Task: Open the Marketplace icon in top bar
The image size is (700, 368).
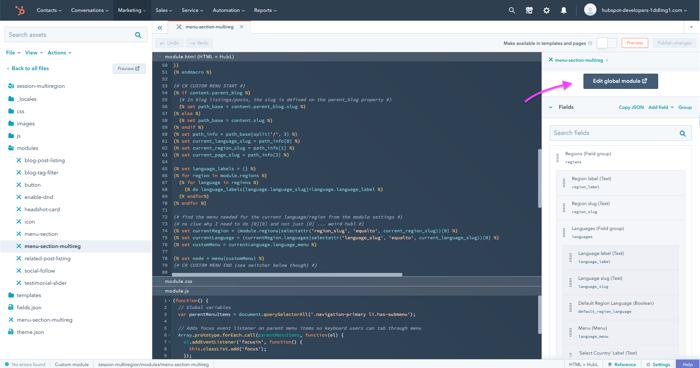Action: (x=529, y=10)
